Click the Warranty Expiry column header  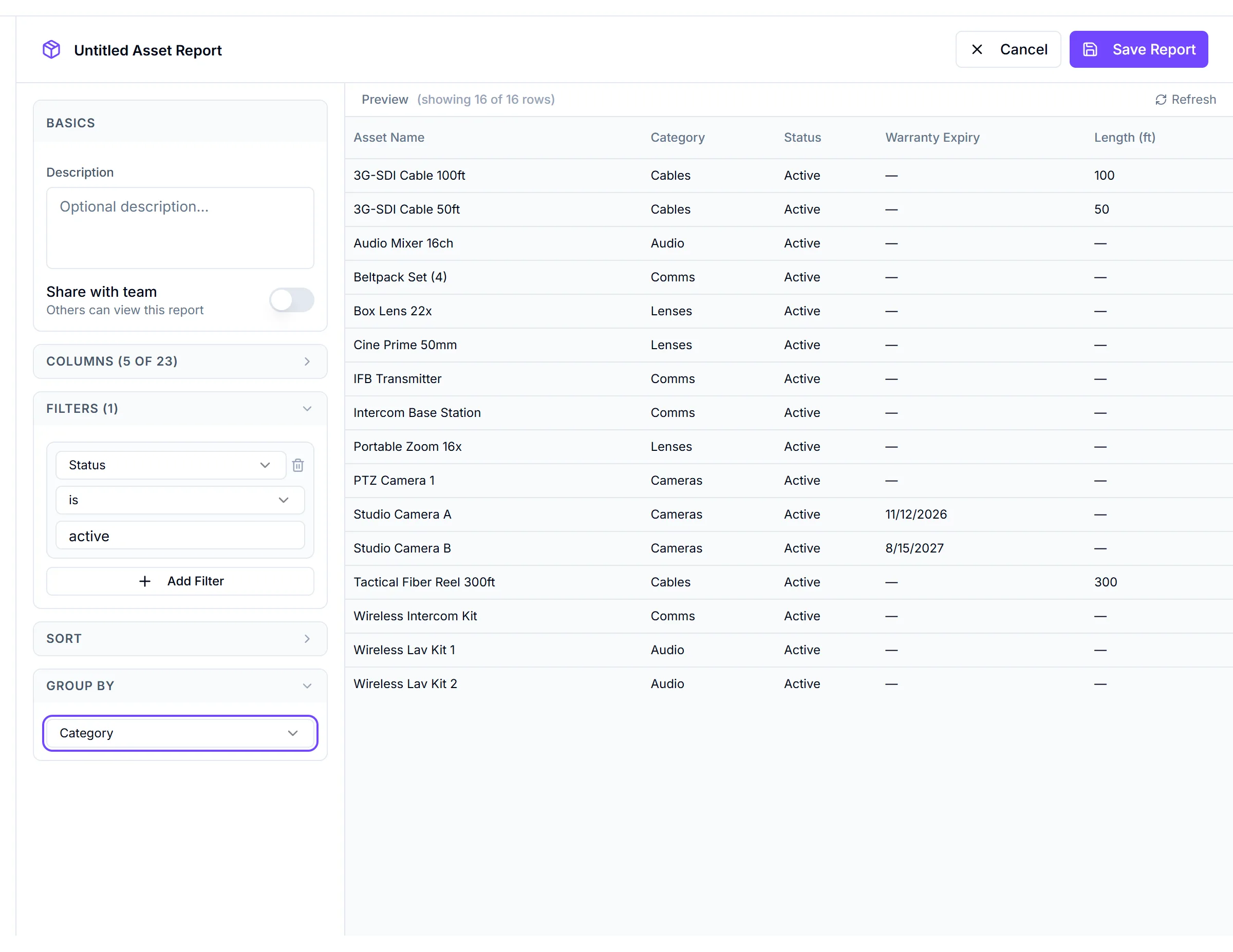(x=932, y=138)
